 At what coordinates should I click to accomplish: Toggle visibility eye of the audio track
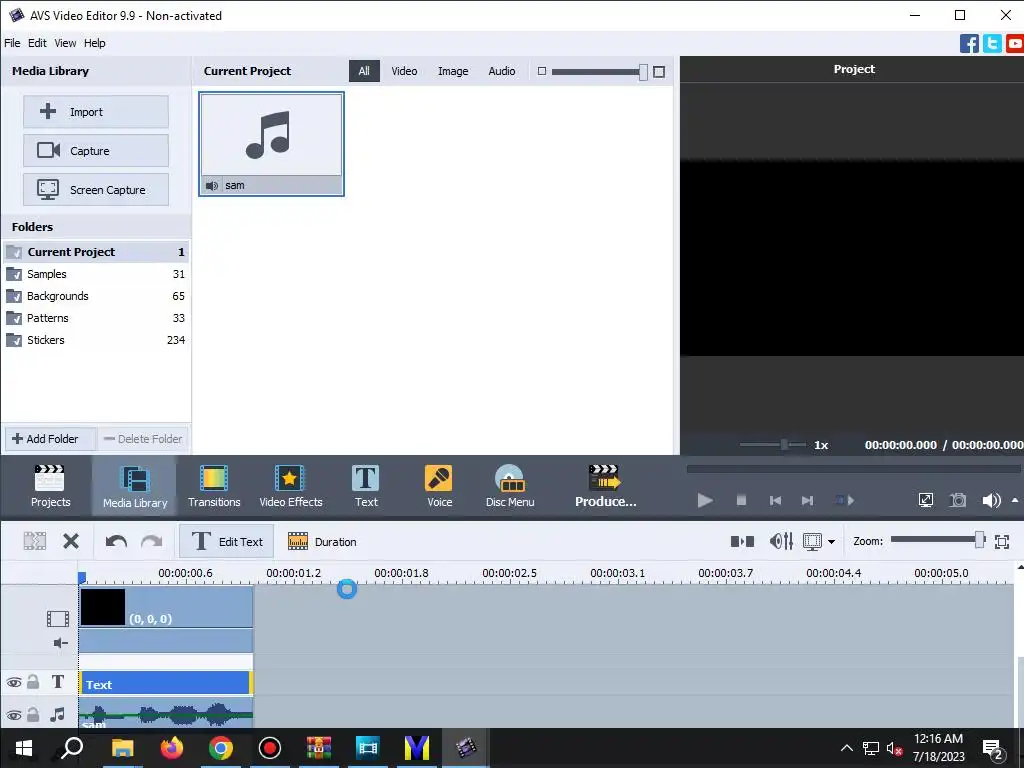point(14,715)
